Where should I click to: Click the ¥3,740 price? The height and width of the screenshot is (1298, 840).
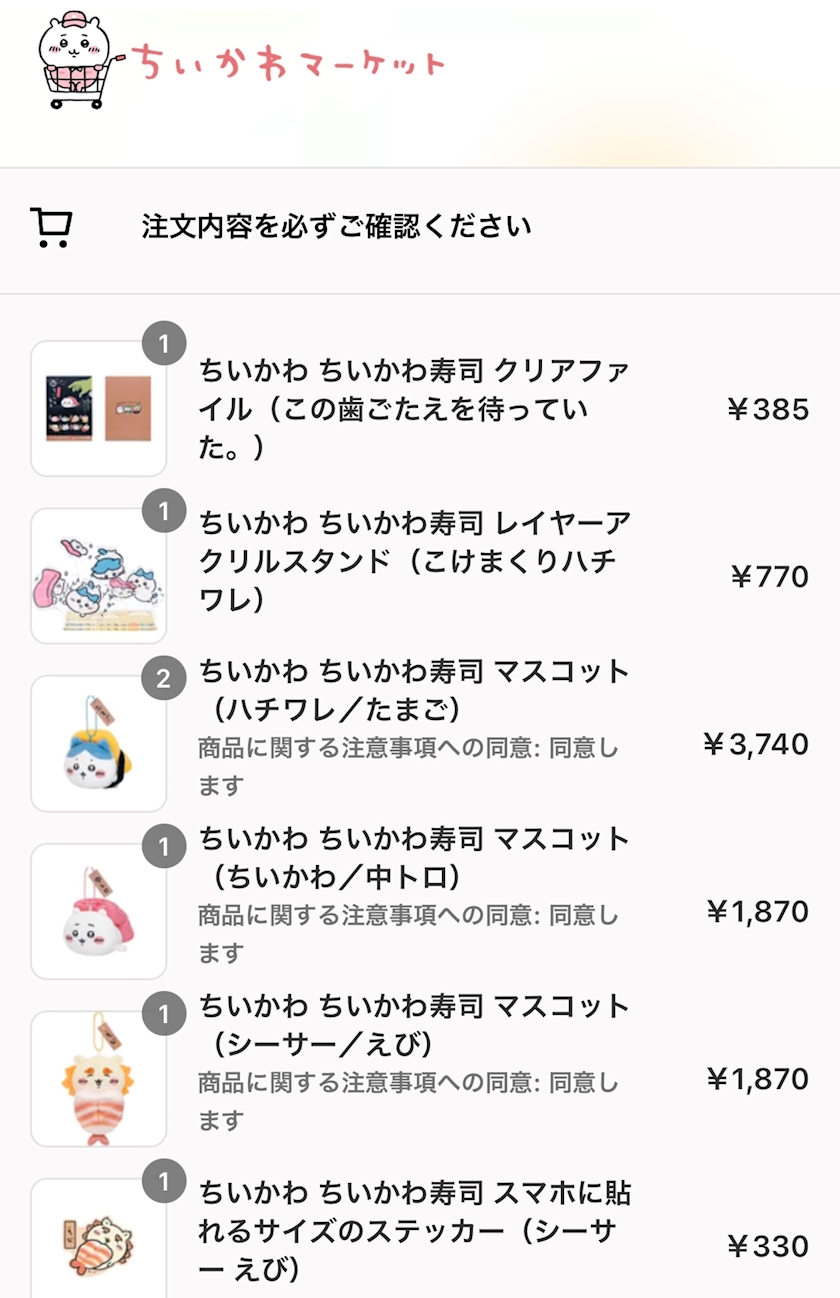(x=755, y=744)
